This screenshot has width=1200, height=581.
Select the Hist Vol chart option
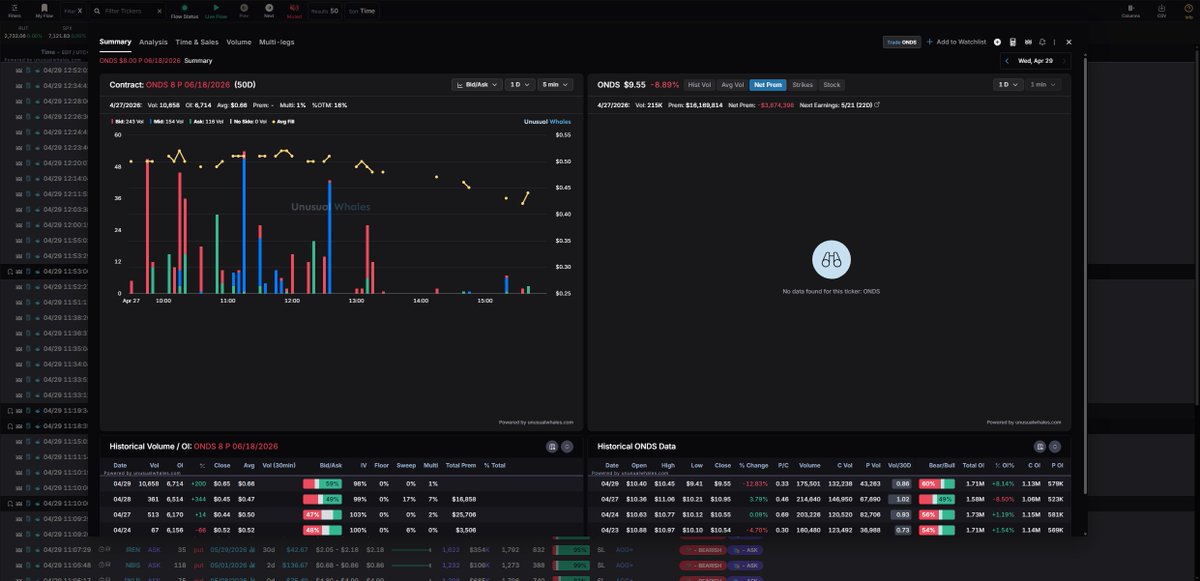(x=700, y=85)
